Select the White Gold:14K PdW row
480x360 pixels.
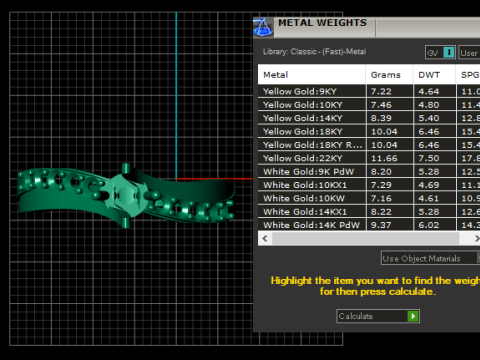(x=369, y=225)
